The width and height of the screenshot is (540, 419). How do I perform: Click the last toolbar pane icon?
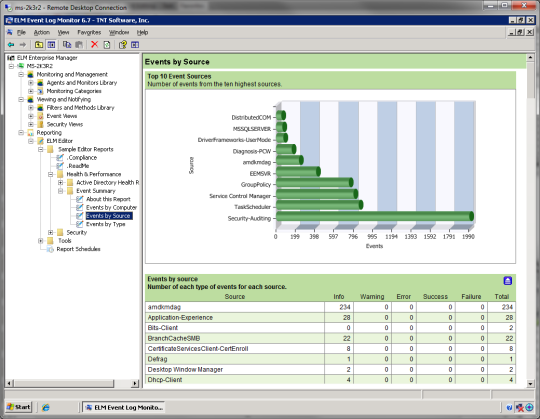(135, 45)
